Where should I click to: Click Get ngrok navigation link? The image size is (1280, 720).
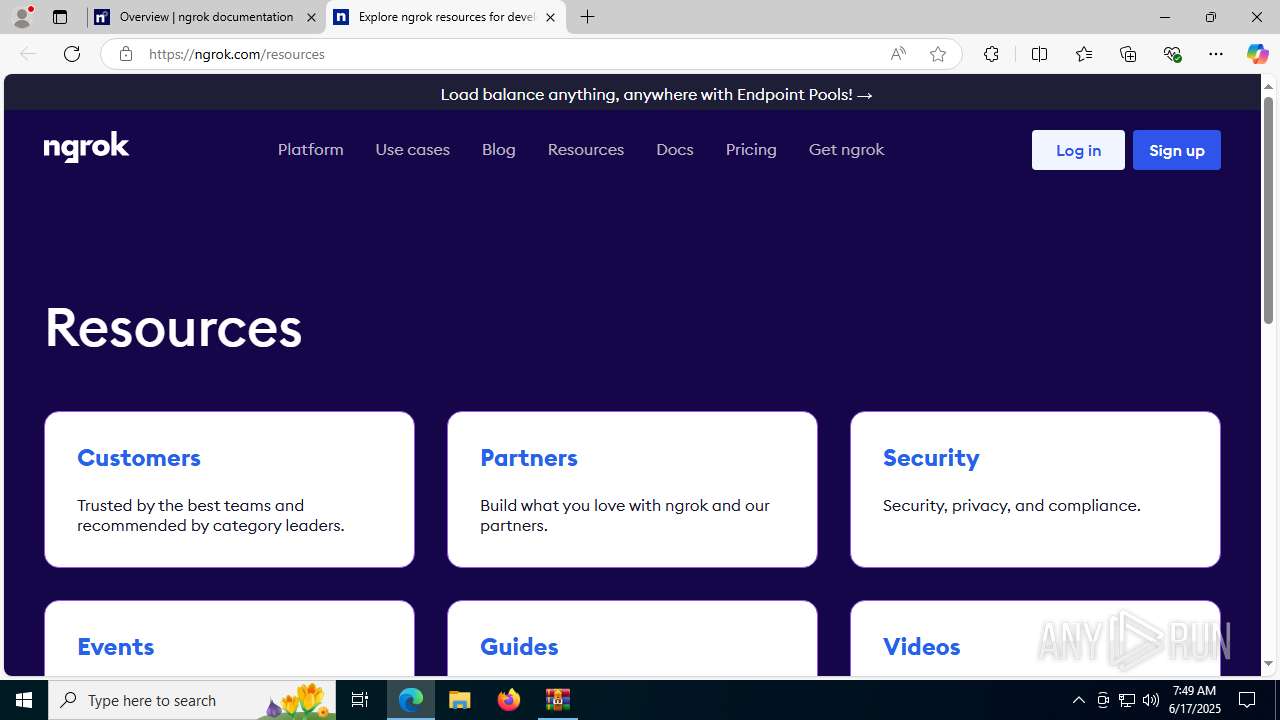point(847,149)
